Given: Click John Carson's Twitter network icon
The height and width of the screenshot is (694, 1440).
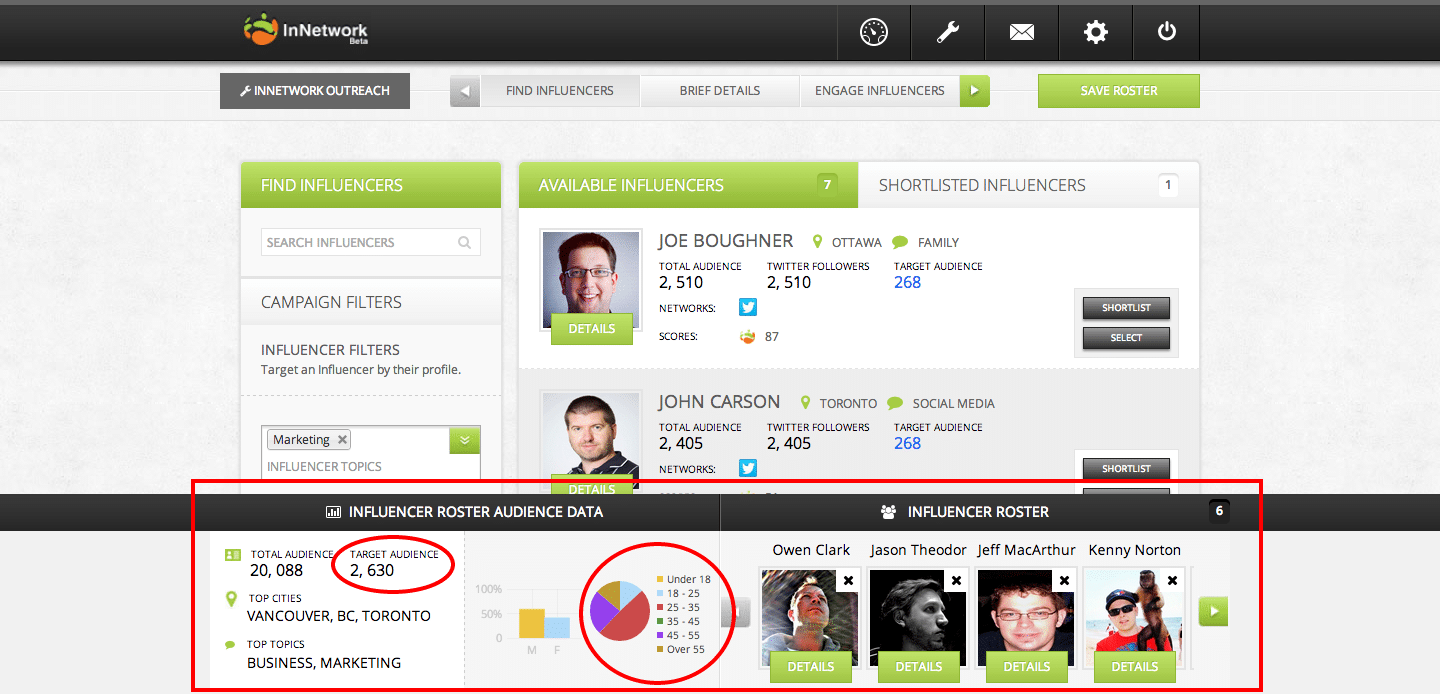Looking at the screenshot, I should pyautogui.click(x=748, y=468).
